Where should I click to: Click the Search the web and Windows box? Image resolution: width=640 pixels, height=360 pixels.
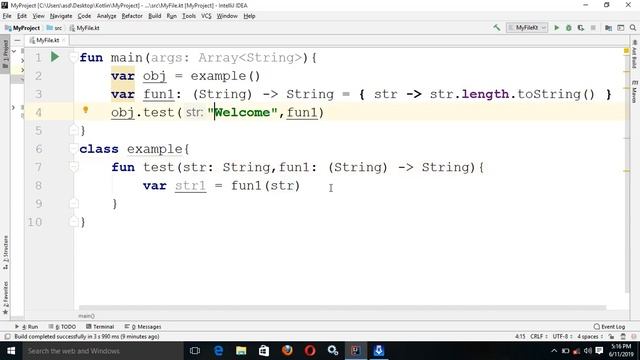tap(102, 351)
